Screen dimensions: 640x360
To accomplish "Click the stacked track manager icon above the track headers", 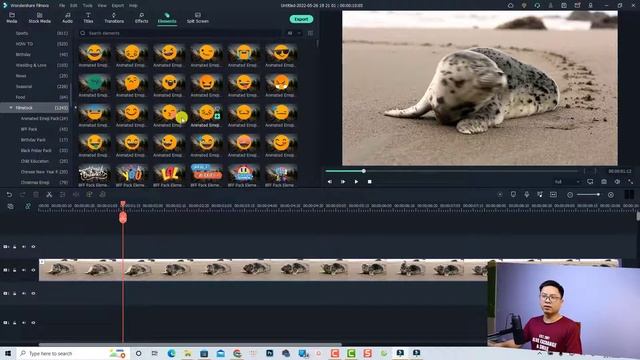I will click(x=10, y=207).
